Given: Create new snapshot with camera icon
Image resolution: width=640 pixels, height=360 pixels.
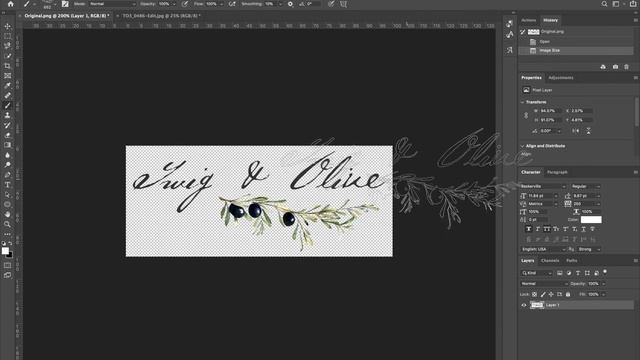Looking at the screenshot, I should [615, 67].
